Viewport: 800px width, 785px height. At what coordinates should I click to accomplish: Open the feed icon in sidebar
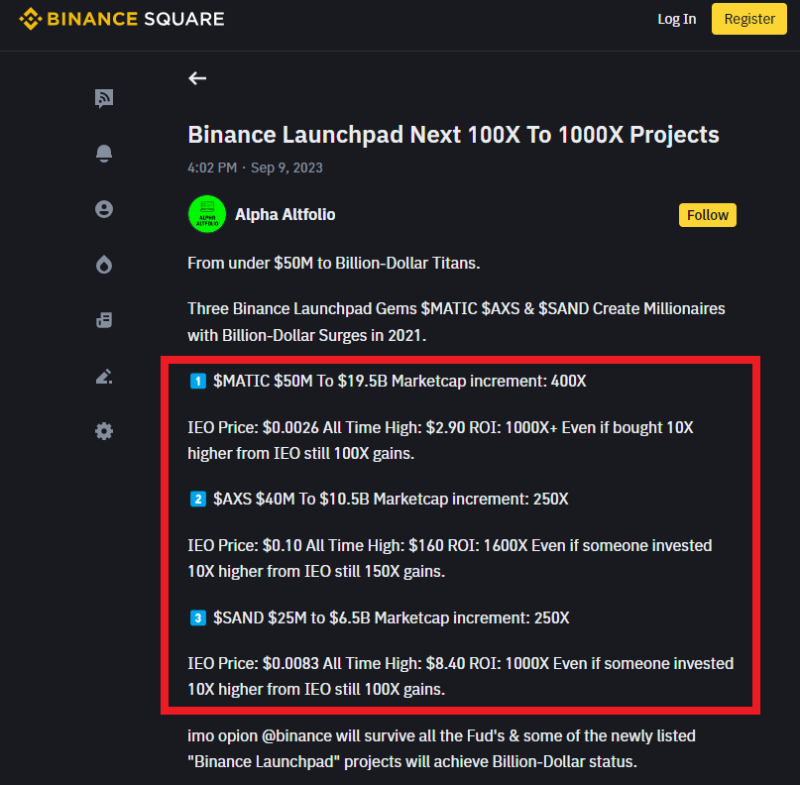click(104, 98)
